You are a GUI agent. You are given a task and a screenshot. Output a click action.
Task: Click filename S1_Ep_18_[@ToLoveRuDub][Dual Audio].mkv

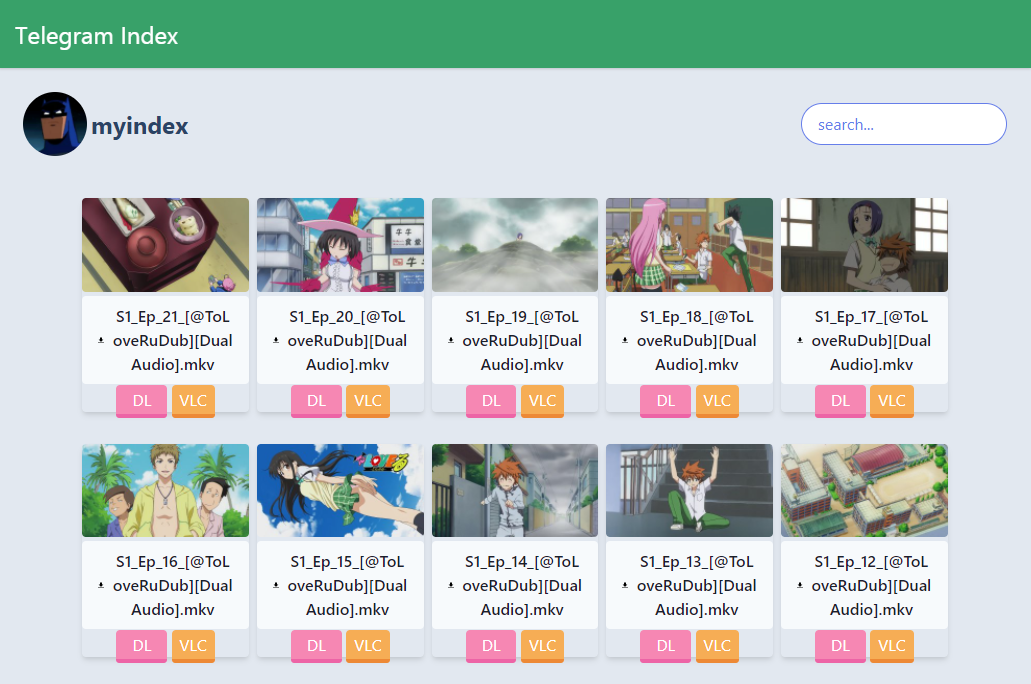697,341
